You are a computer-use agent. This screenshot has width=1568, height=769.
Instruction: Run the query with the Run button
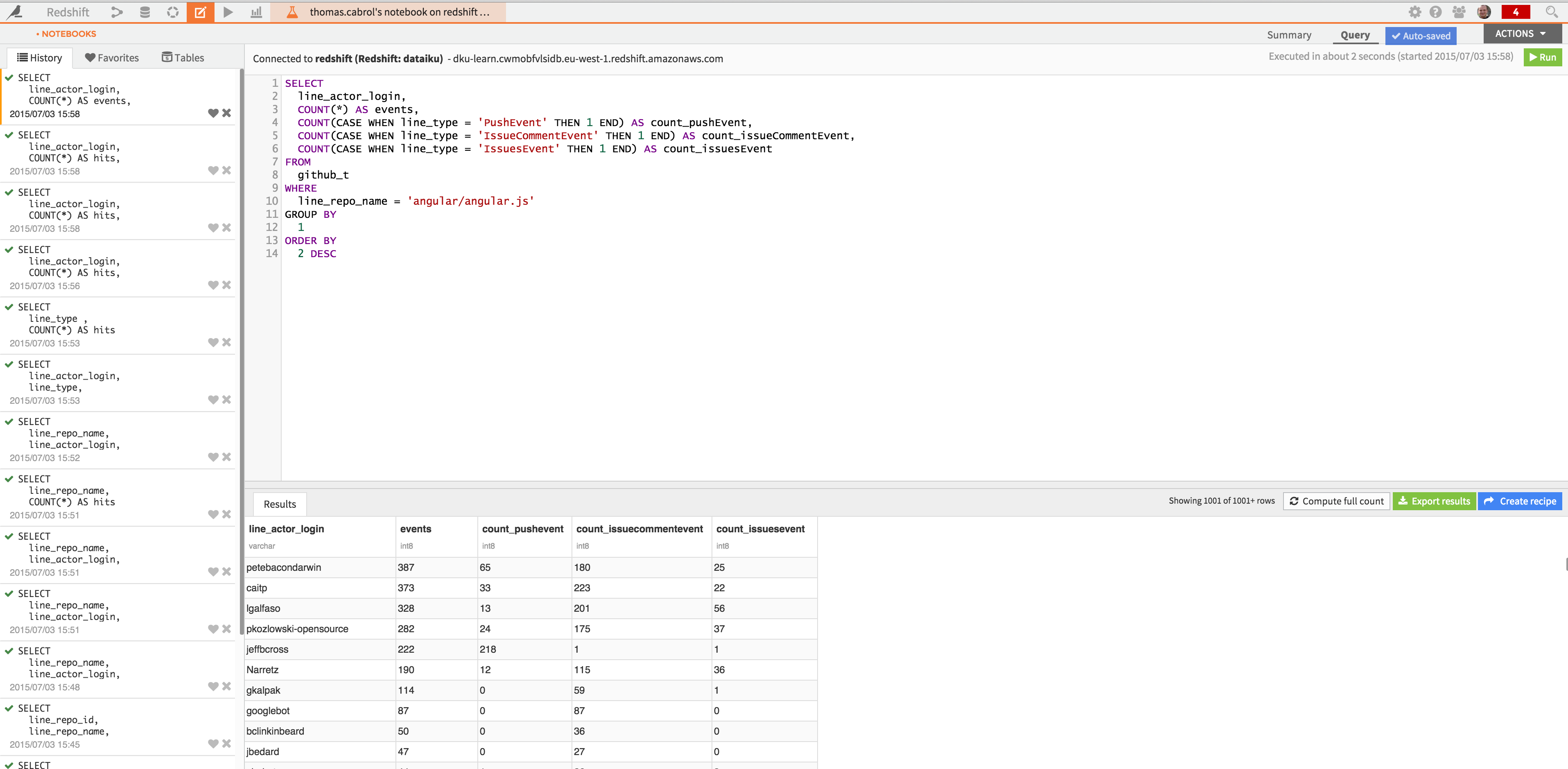tap(1543, 57)
